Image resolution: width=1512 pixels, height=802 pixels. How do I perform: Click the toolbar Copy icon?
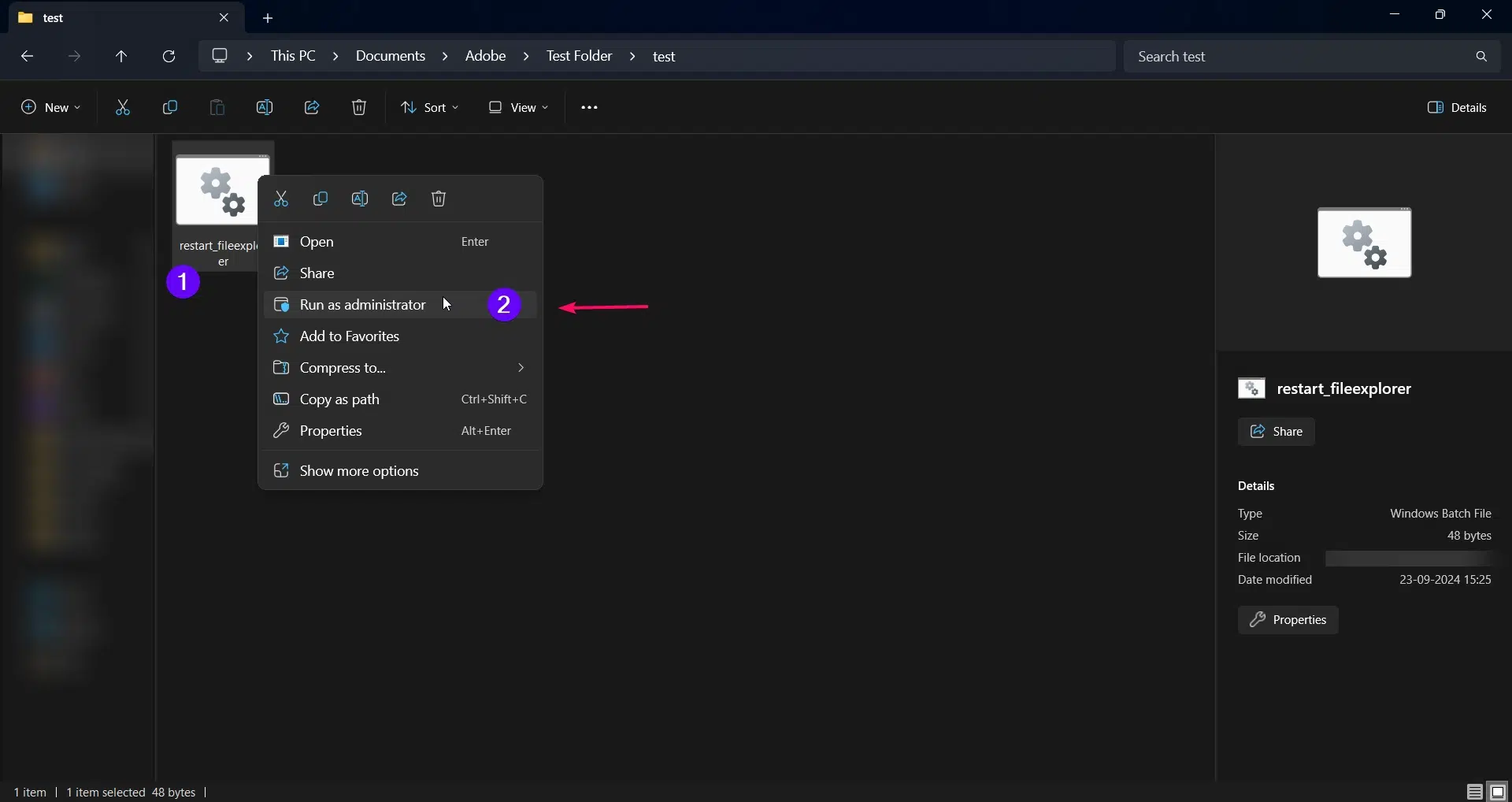point(169,107)
